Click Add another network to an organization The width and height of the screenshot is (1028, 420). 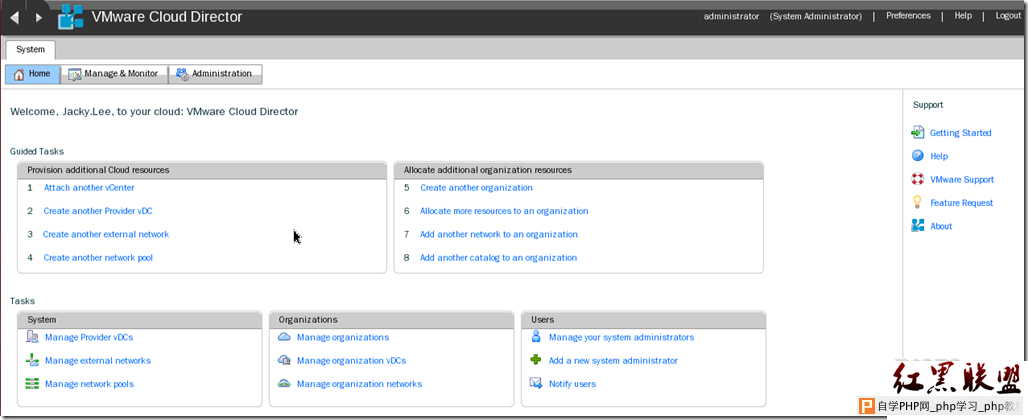499,234
